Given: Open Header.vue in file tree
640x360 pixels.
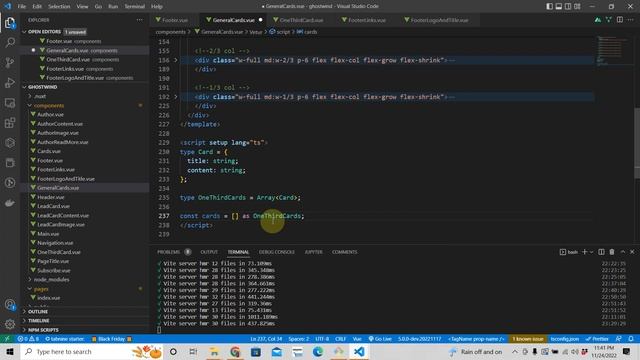Looking at the screenshot, I should coord(51,197).
